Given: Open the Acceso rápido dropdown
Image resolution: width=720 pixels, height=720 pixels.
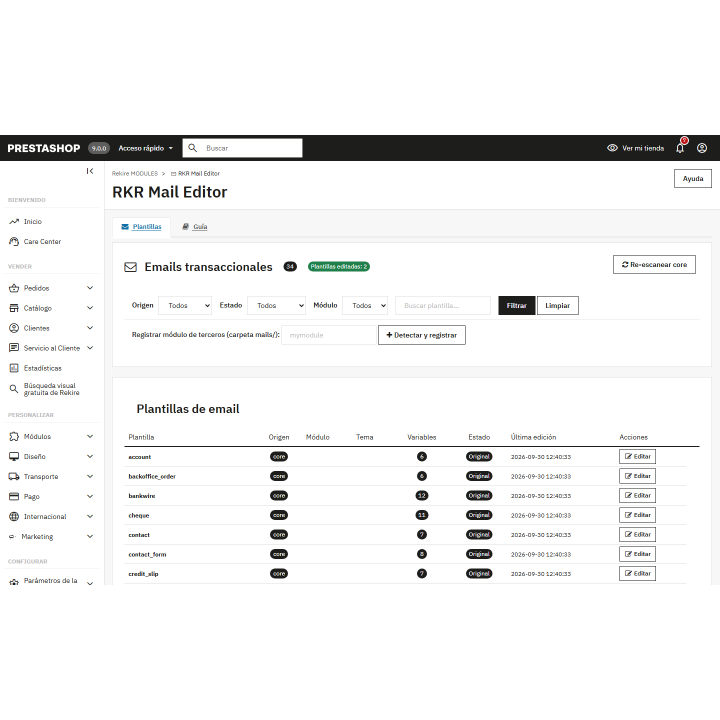Looking at the screenshot, I should pyautogui.click(x=146, y=148).
